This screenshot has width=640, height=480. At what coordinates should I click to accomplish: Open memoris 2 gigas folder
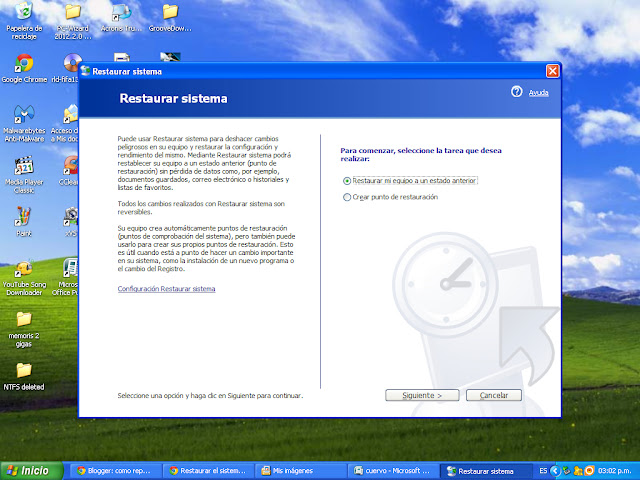tap(24, 330)
